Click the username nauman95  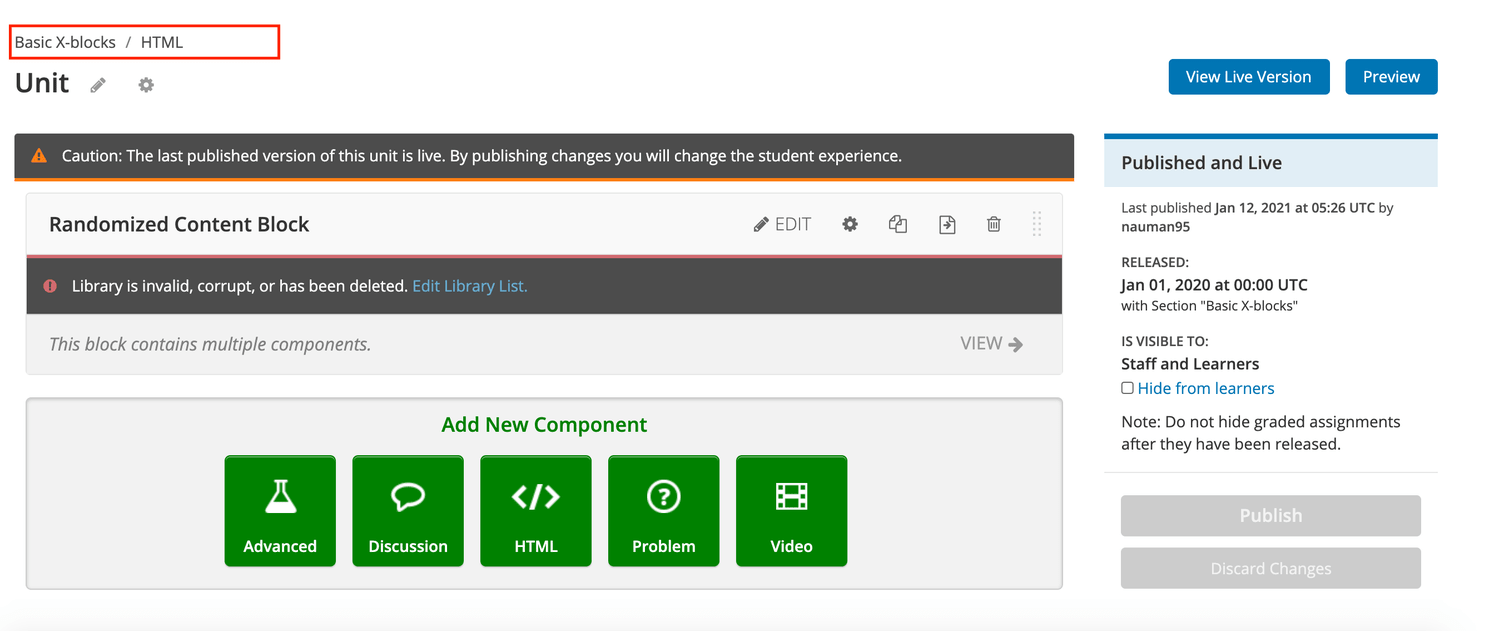tap(1155, 226)
